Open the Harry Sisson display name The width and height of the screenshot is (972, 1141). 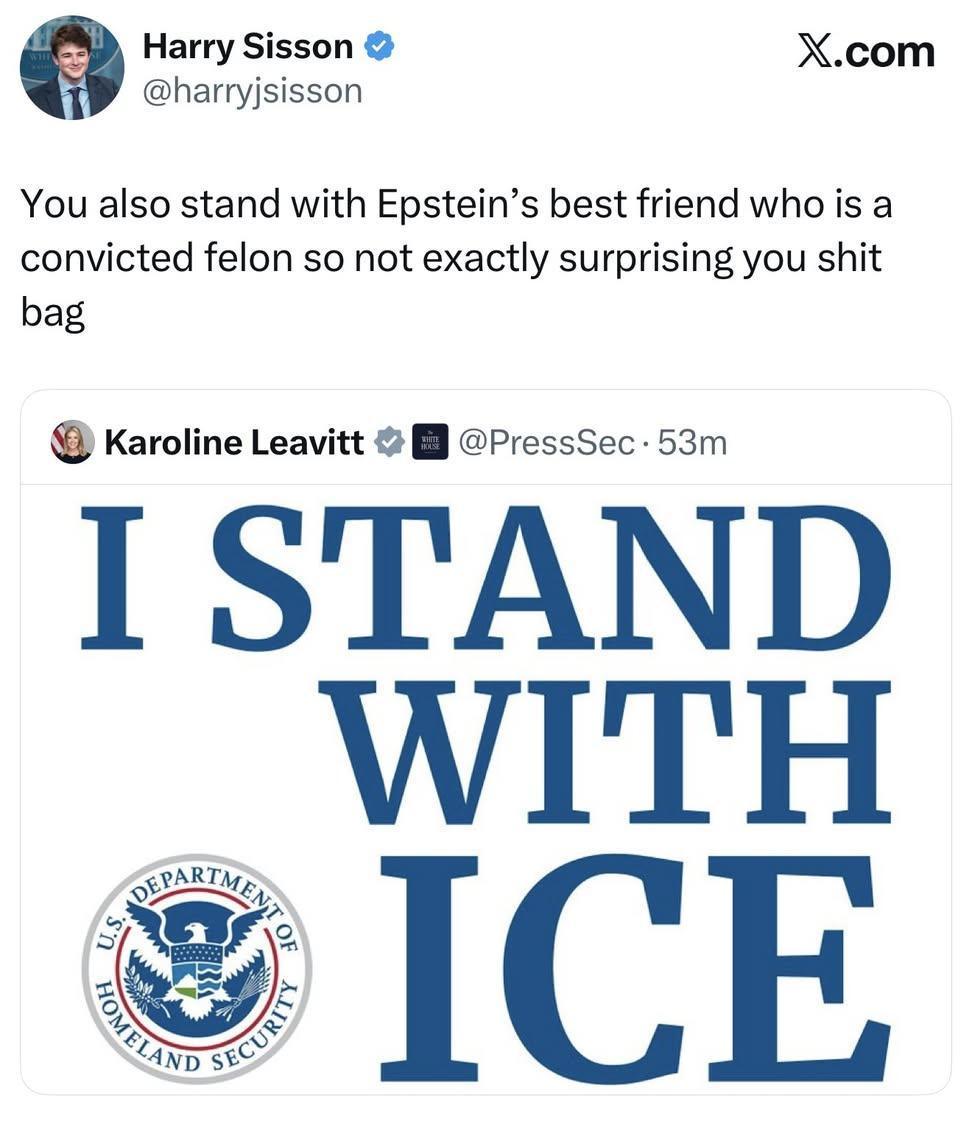click(248, 46)
